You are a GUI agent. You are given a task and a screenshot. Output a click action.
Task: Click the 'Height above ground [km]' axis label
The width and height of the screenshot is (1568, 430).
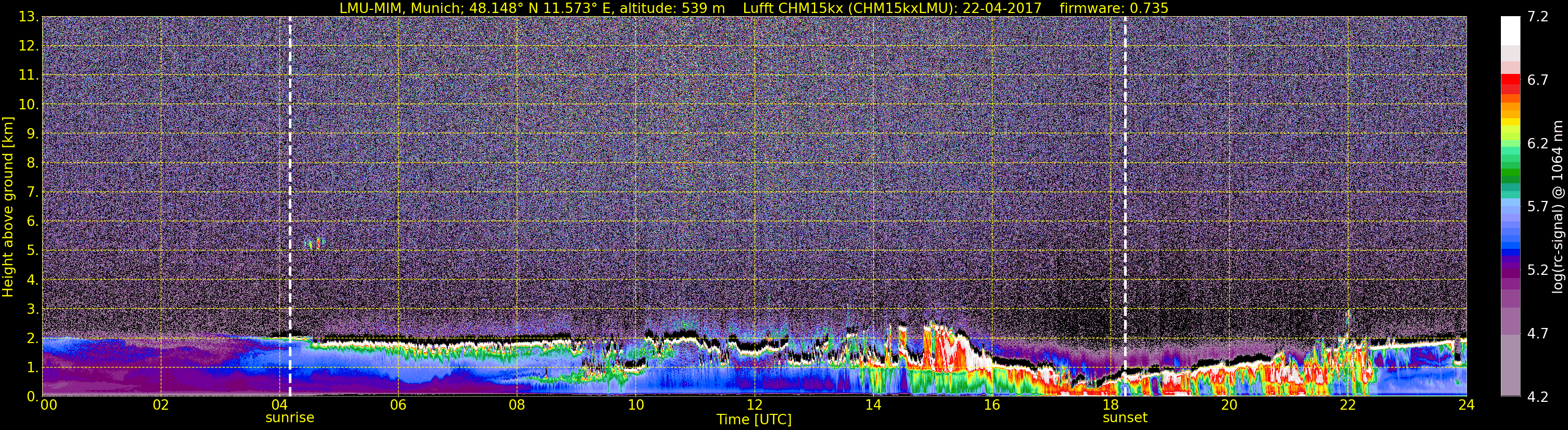pyautogui.click(x=8, y=207)
